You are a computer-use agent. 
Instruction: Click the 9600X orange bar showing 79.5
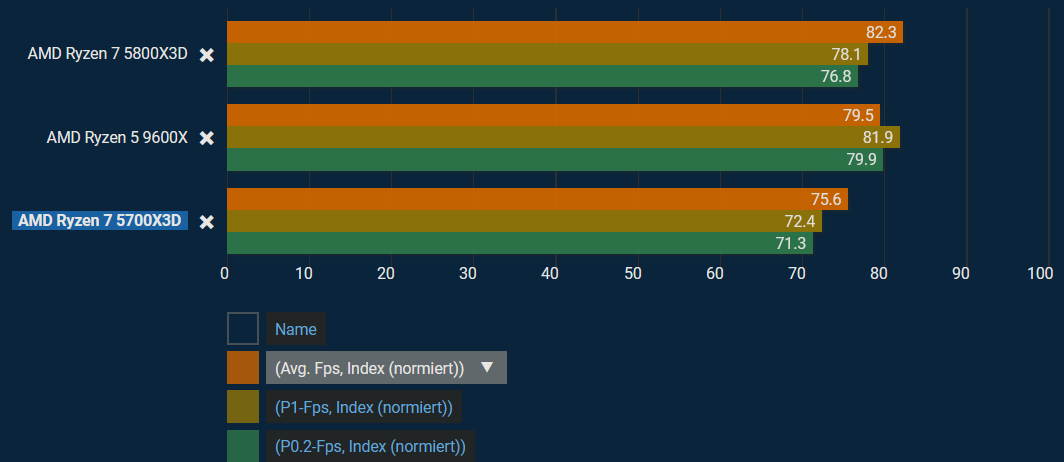pos(553,115)
